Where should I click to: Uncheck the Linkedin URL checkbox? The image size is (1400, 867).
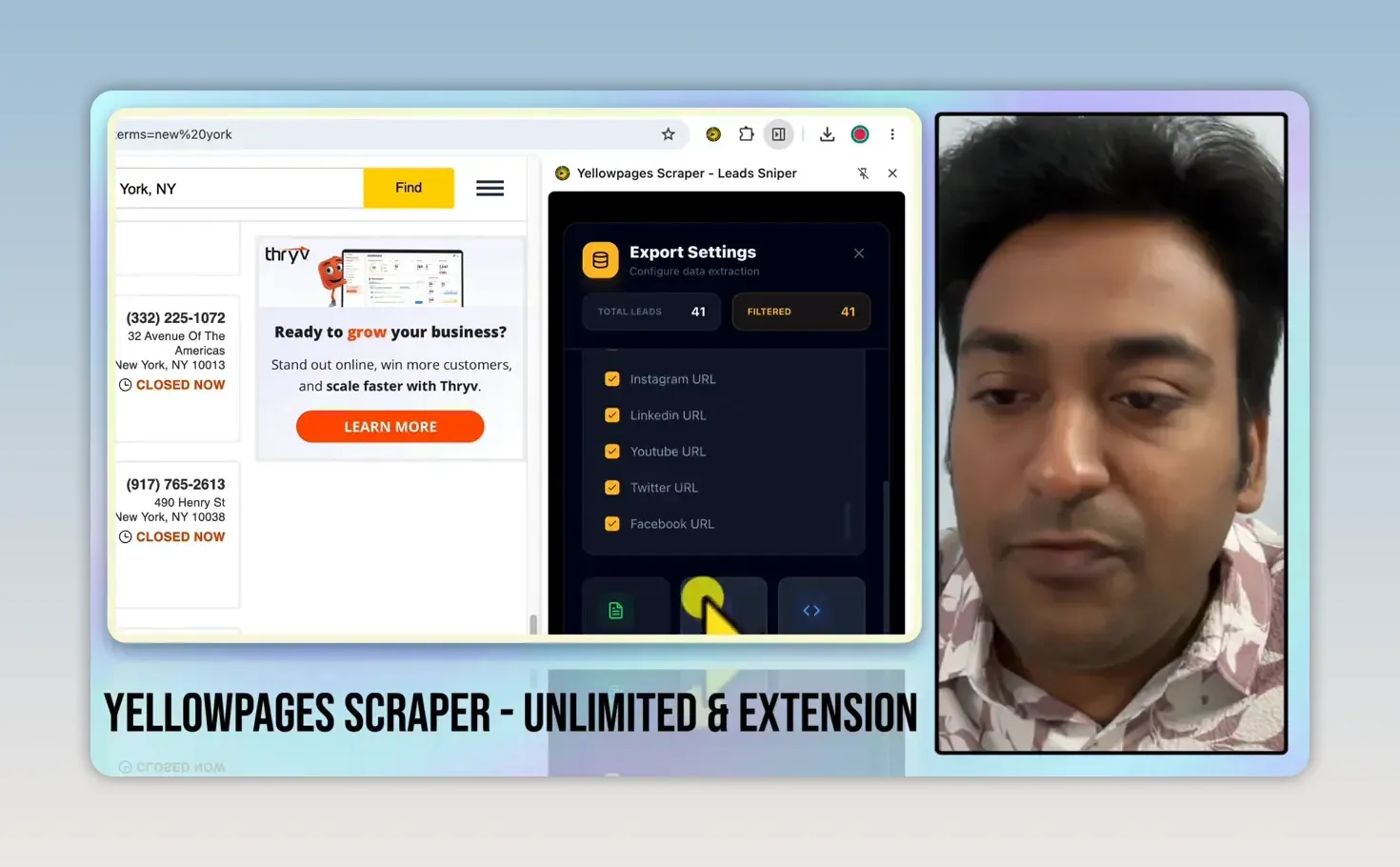(x=612, y=415)
